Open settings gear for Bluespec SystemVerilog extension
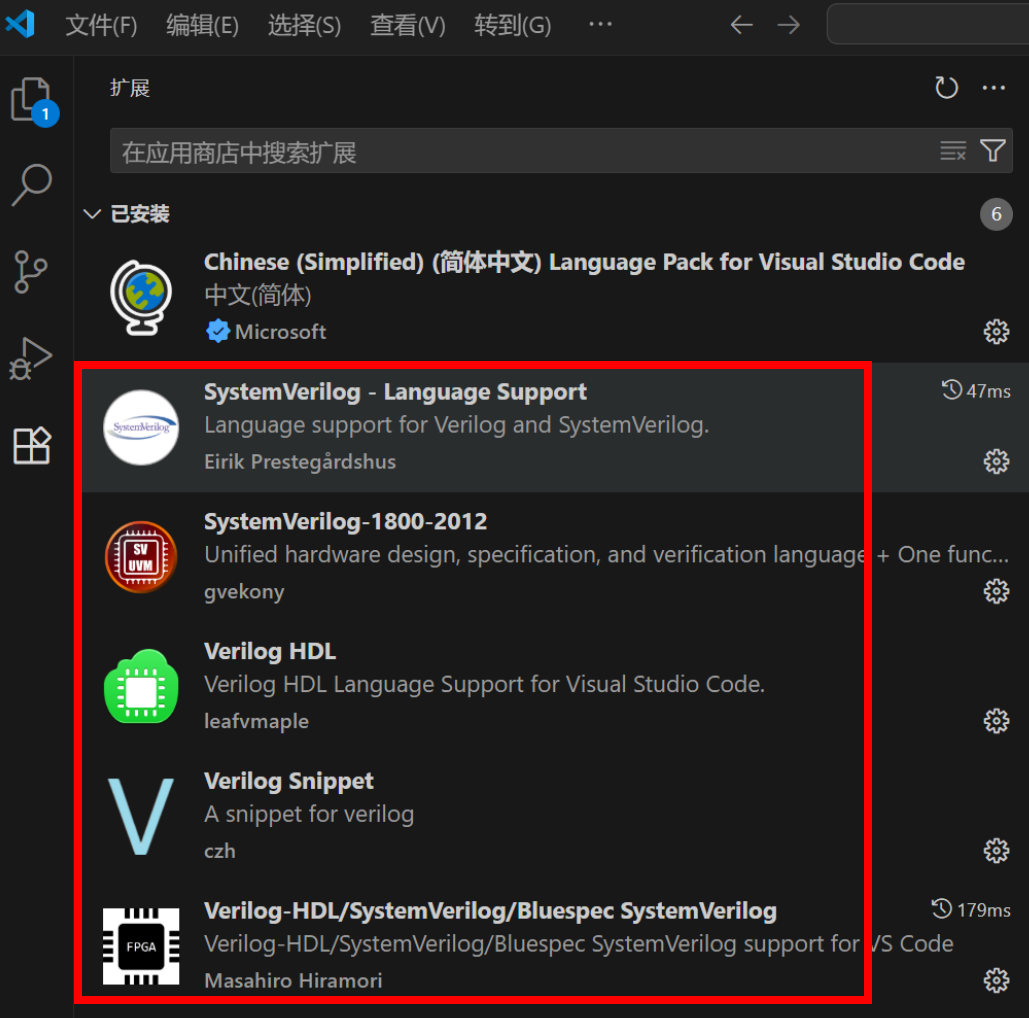 click(x=996, y=980)
